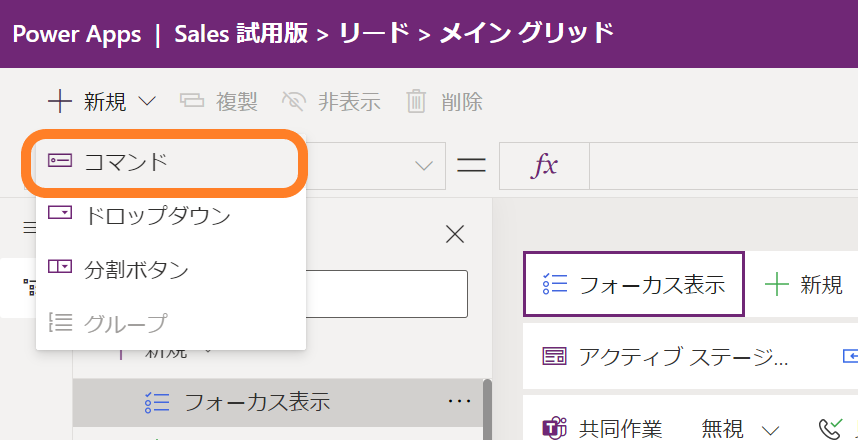Viewport: 858px width, 440px height.
Task: Click the 共同作業 Teams command
Action: coord(602,427)
